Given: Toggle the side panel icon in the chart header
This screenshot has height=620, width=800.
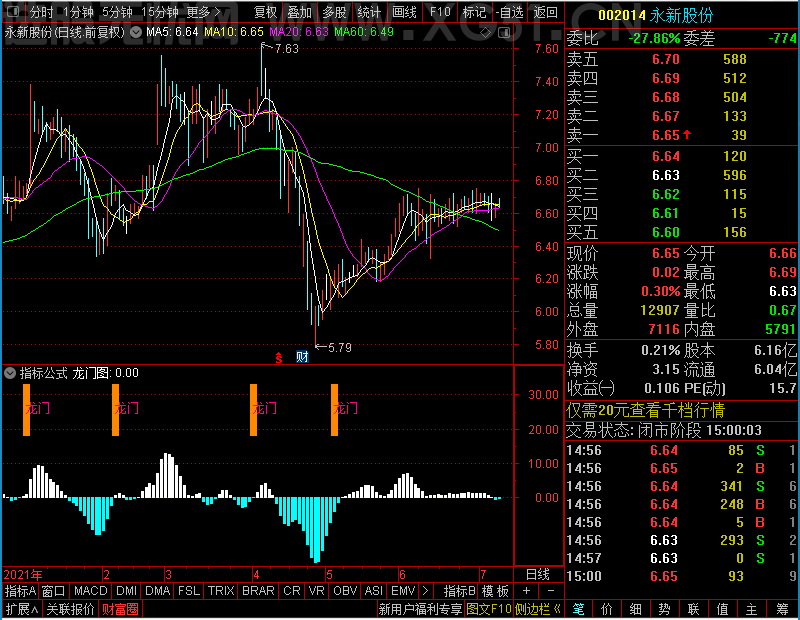Looking at the screenshot, I should [x=504, y=33].
